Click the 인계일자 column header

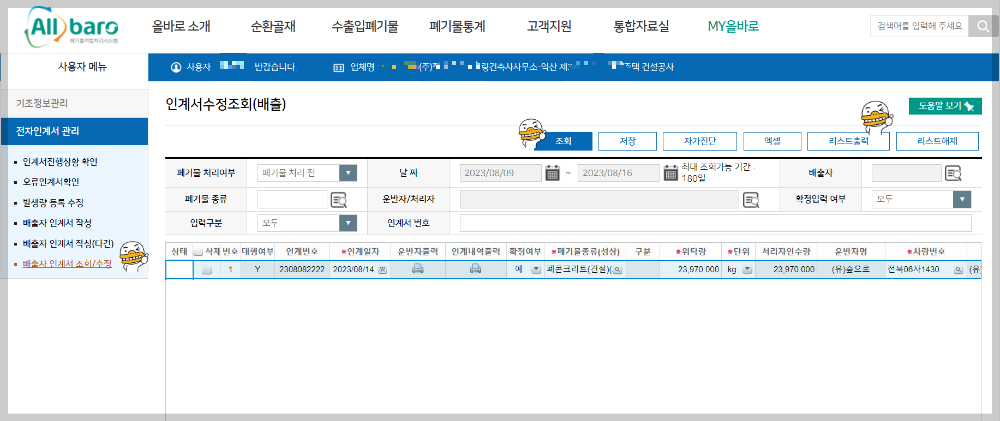(360, 251)
